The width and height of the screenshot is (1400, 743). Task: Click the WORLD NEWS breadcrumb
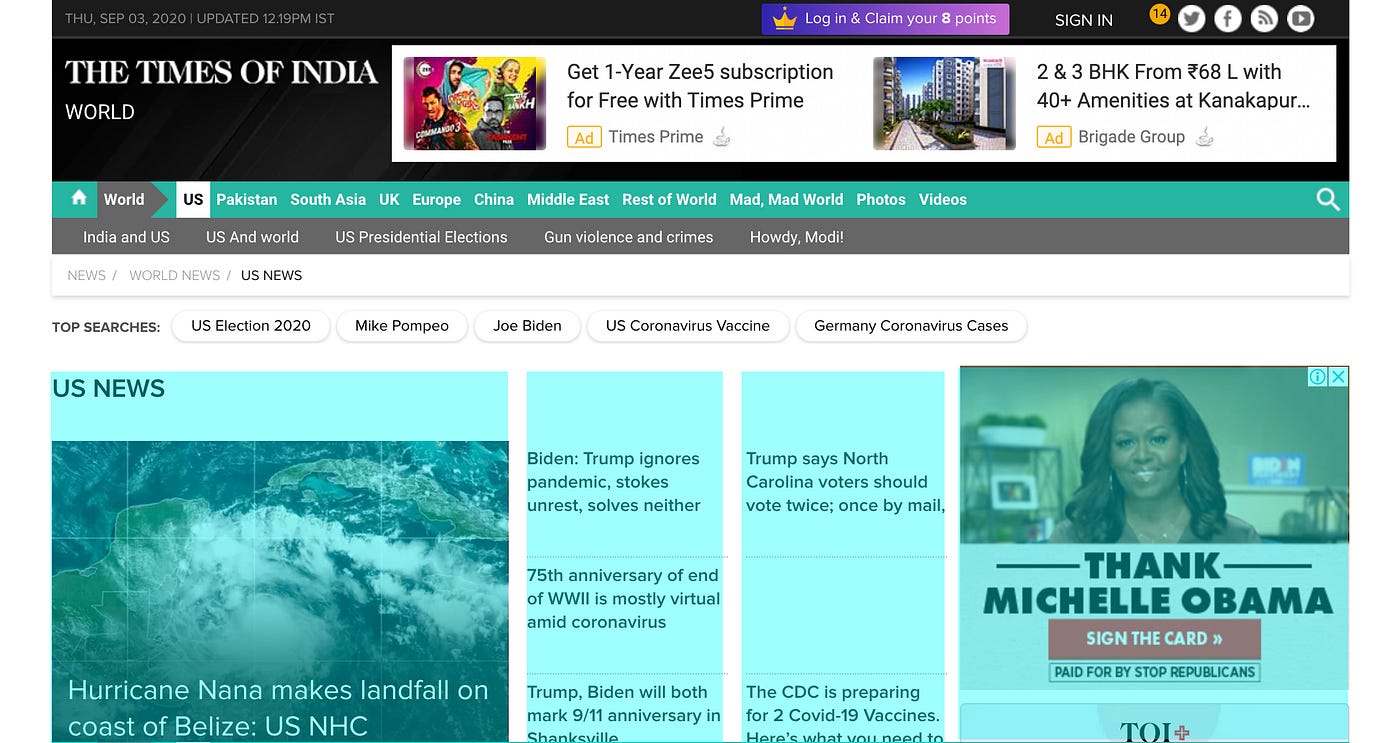point(174,275)
